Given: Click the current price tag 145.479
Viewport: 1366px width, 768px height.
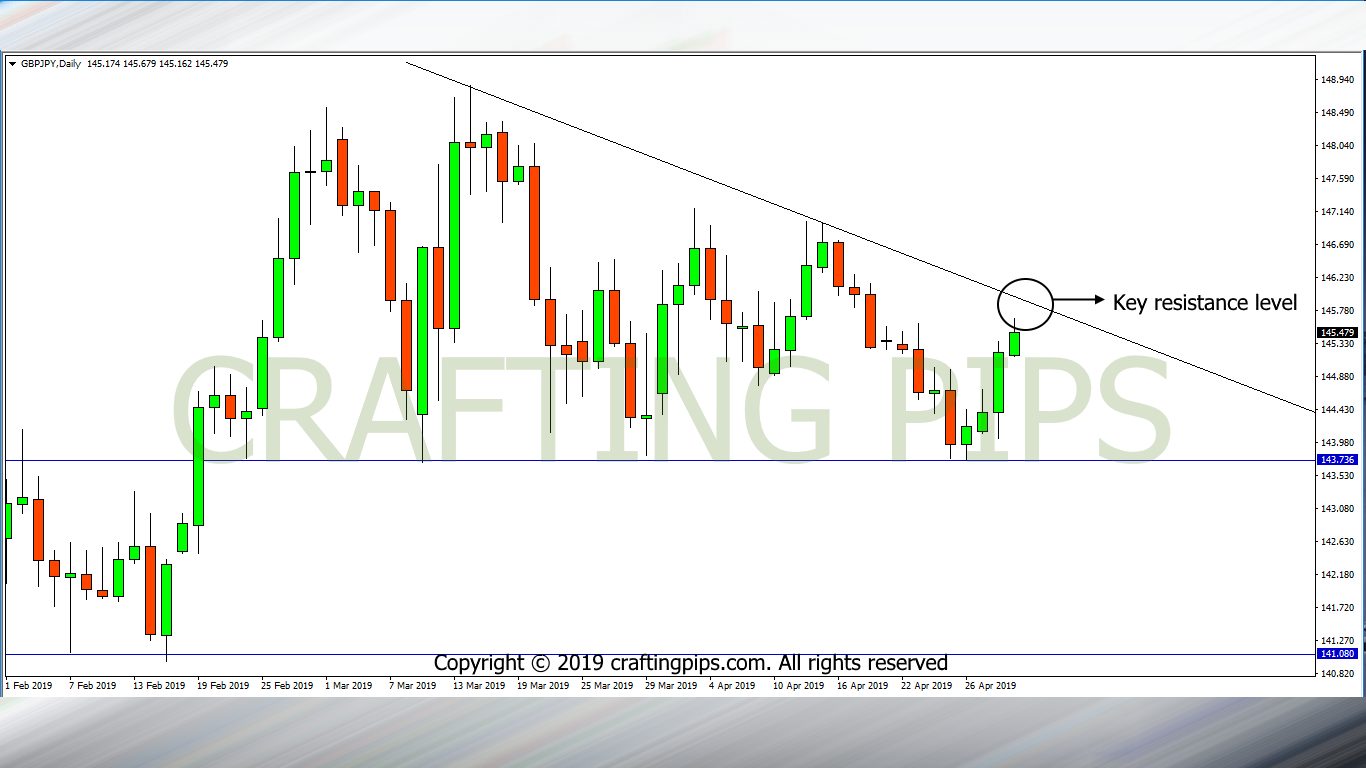Looking at the screenshot, I should [1336, 333].
